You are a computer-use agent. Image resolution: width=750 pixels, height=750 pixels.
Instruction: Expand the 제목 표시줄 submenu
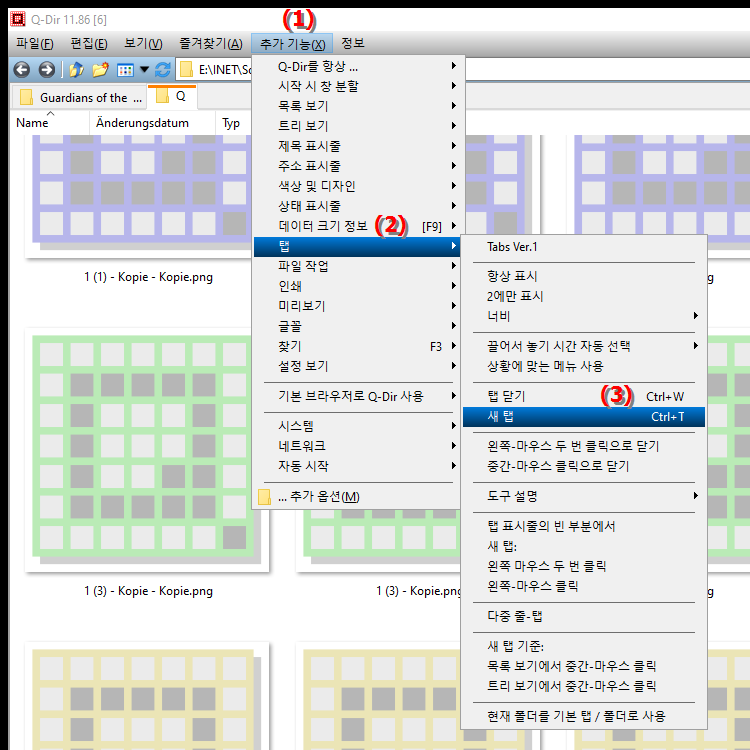pyautogui.click(x=356, y=146)
